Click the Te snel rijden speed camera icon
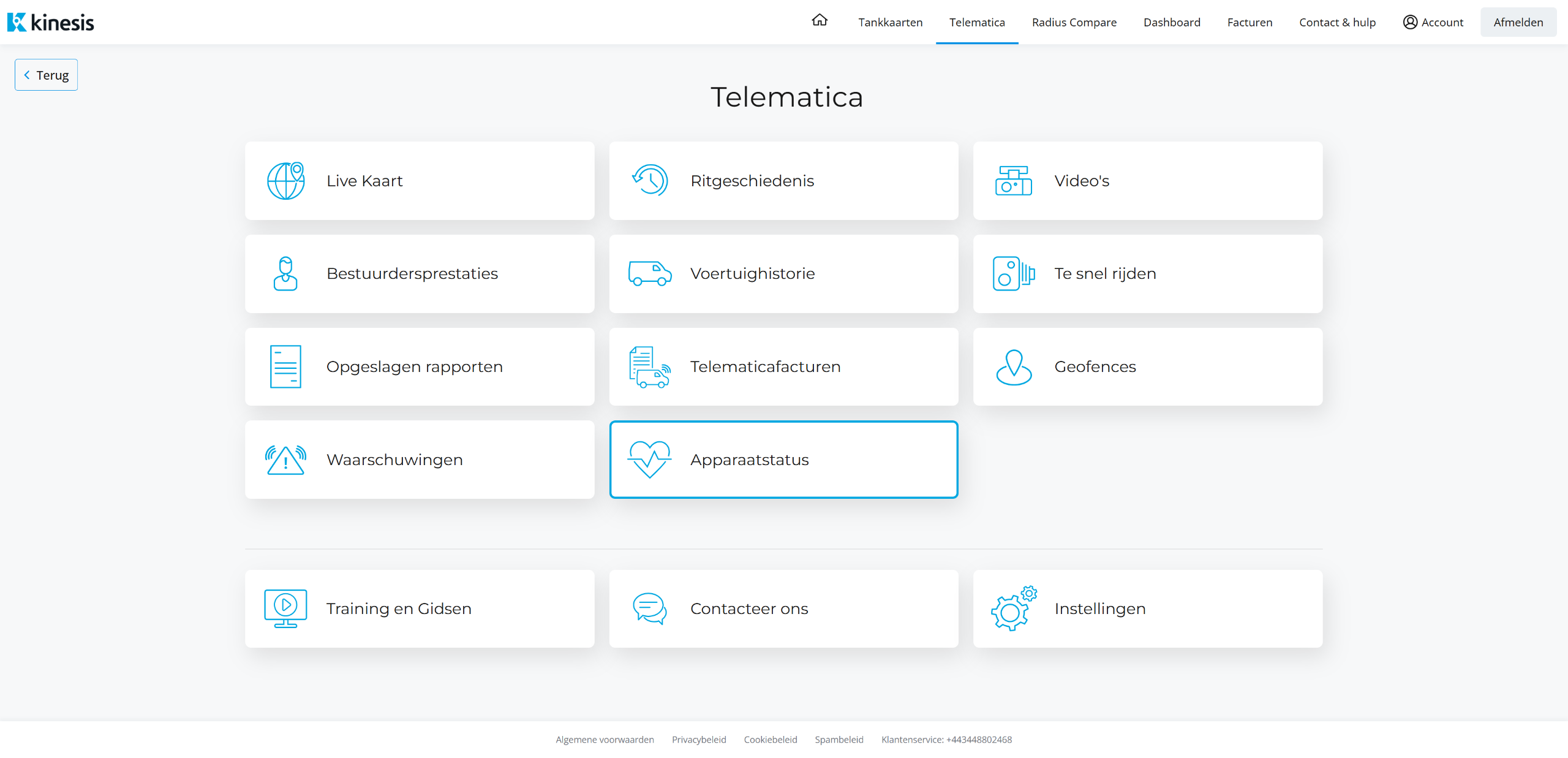 (1014, 273)
